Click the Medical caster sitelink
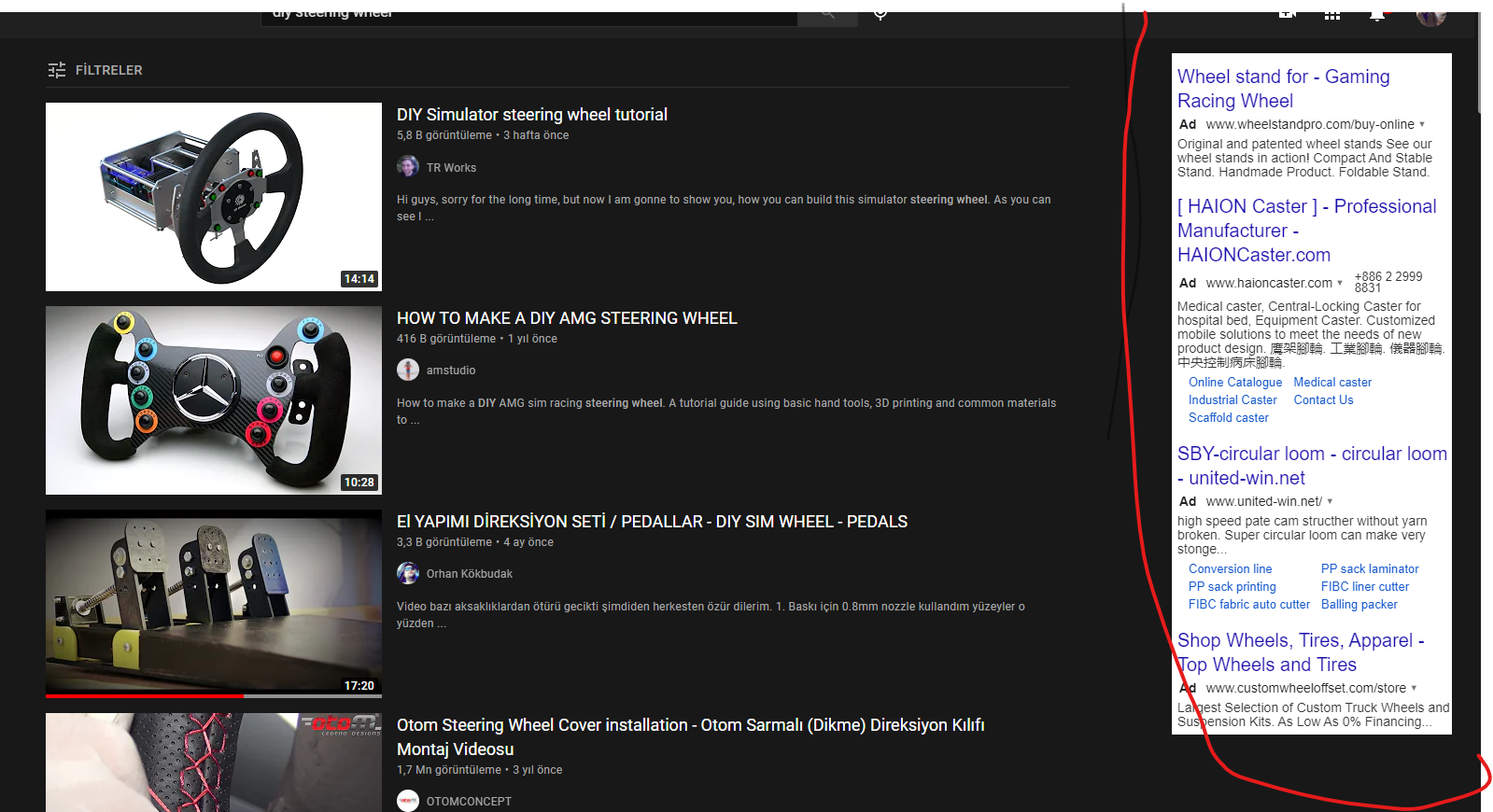The width and height of the screenshot is (1493, 812). pos(1332,383)
